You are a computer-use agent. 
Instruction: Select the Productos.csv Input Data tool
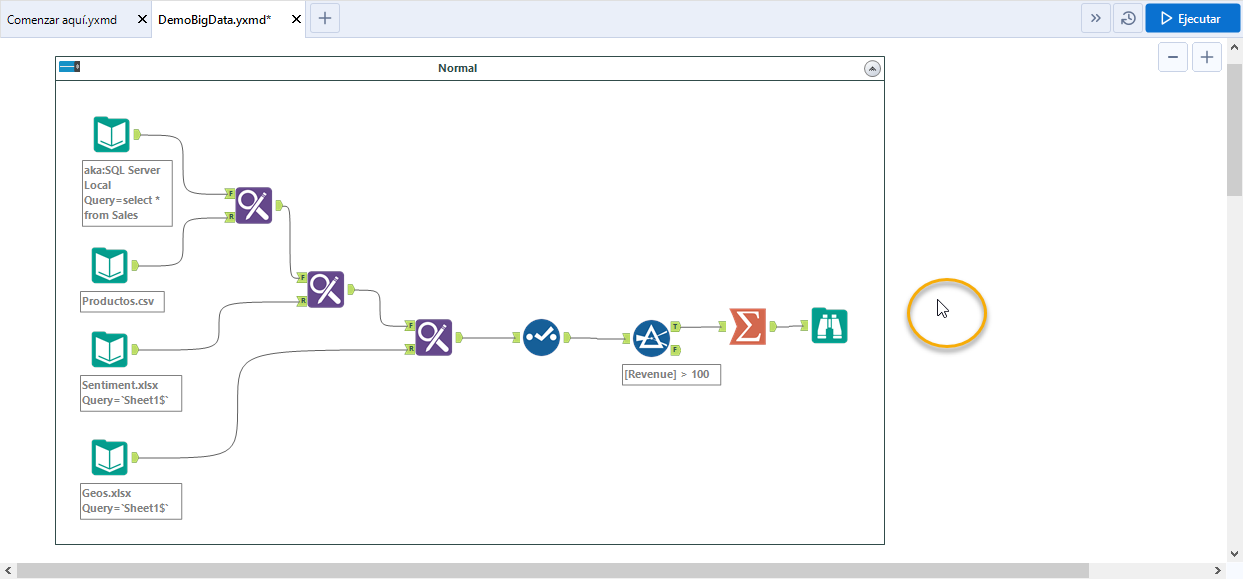coord(110,265)
